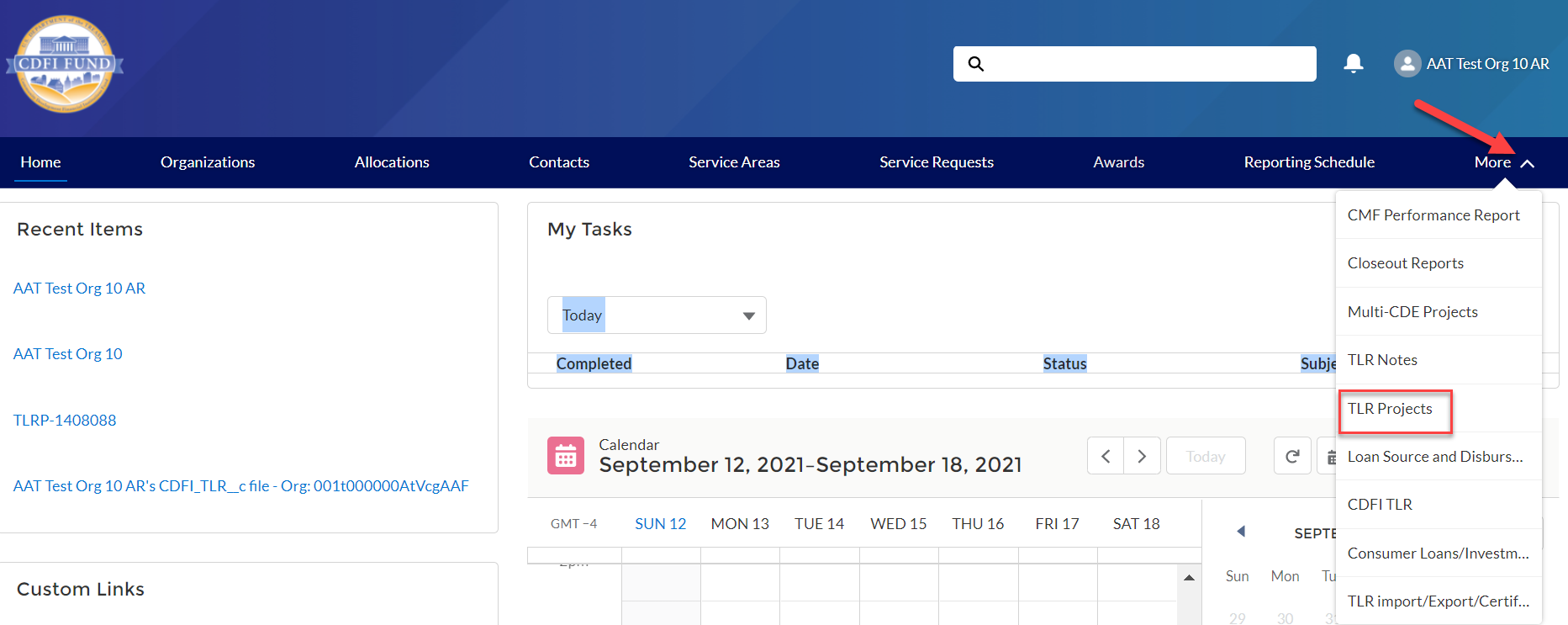
Task: Click the calendar Today button
Action: point(1205,456)
